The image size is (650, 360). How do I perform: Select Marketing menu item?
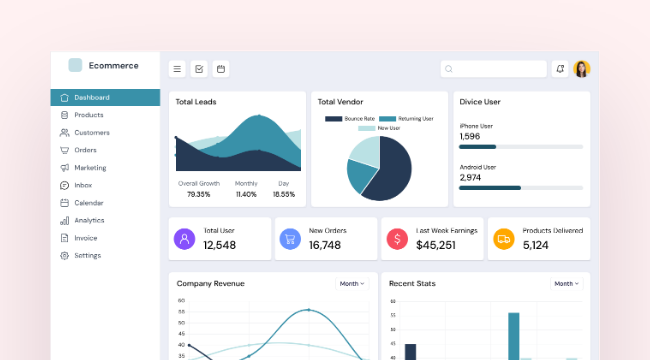click(x=90, y=168)
